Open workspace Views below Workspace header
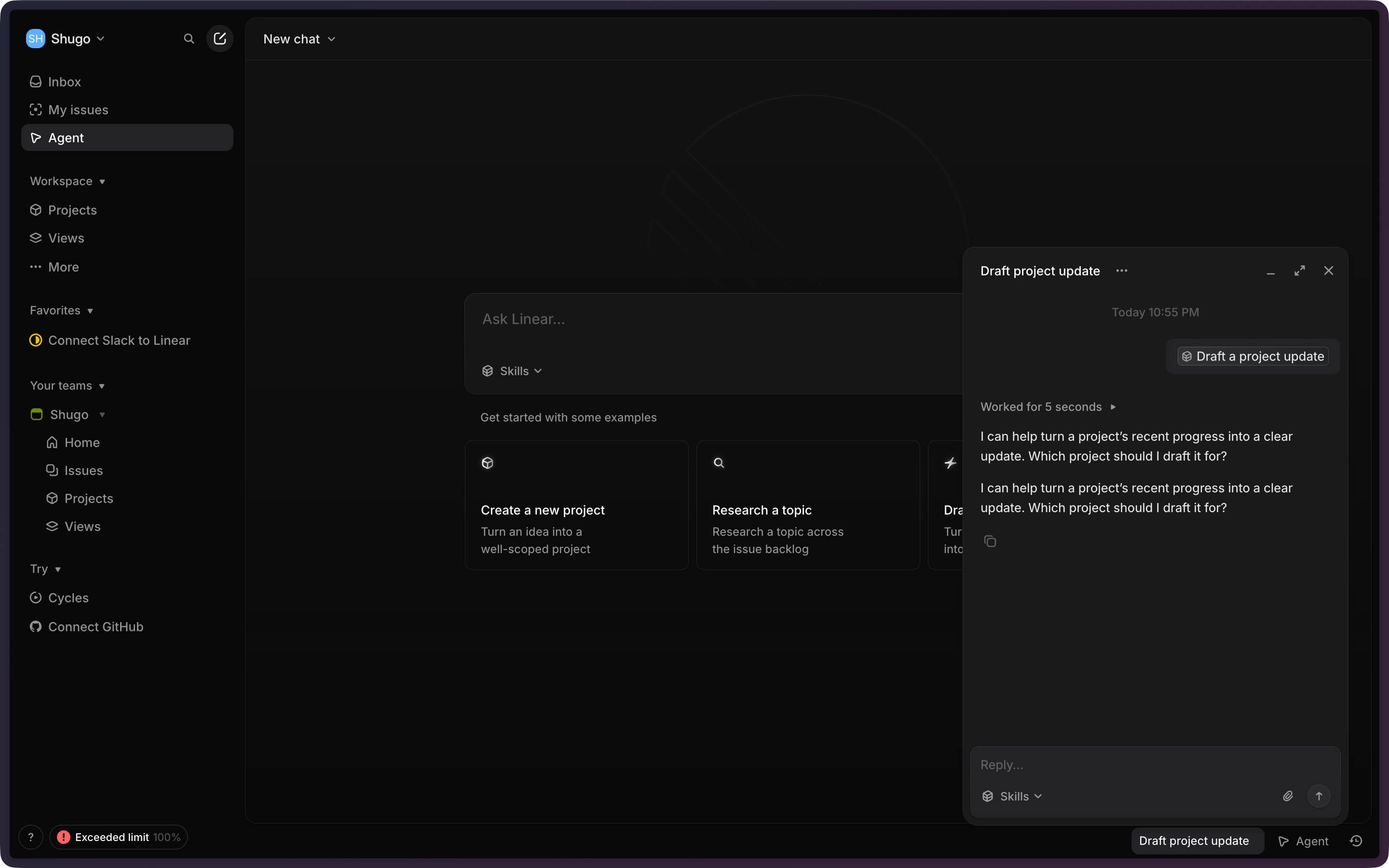Image resolution: width=1389 pixels, height=868 pixels. click(x=127, y=238)
